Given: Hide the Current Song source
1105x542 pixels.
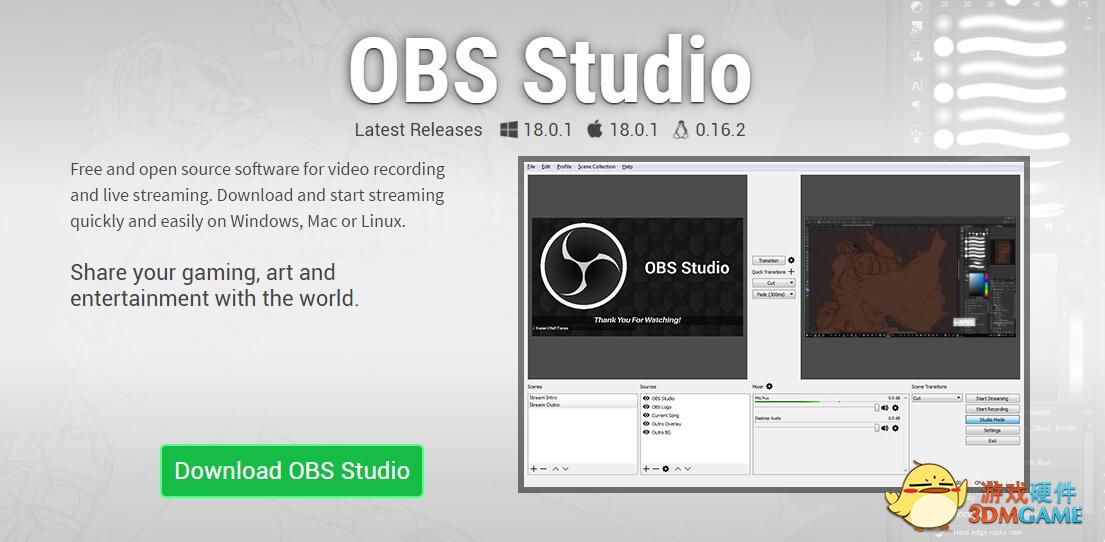Looking at the screenshot, I should click(x=646, y=416).
